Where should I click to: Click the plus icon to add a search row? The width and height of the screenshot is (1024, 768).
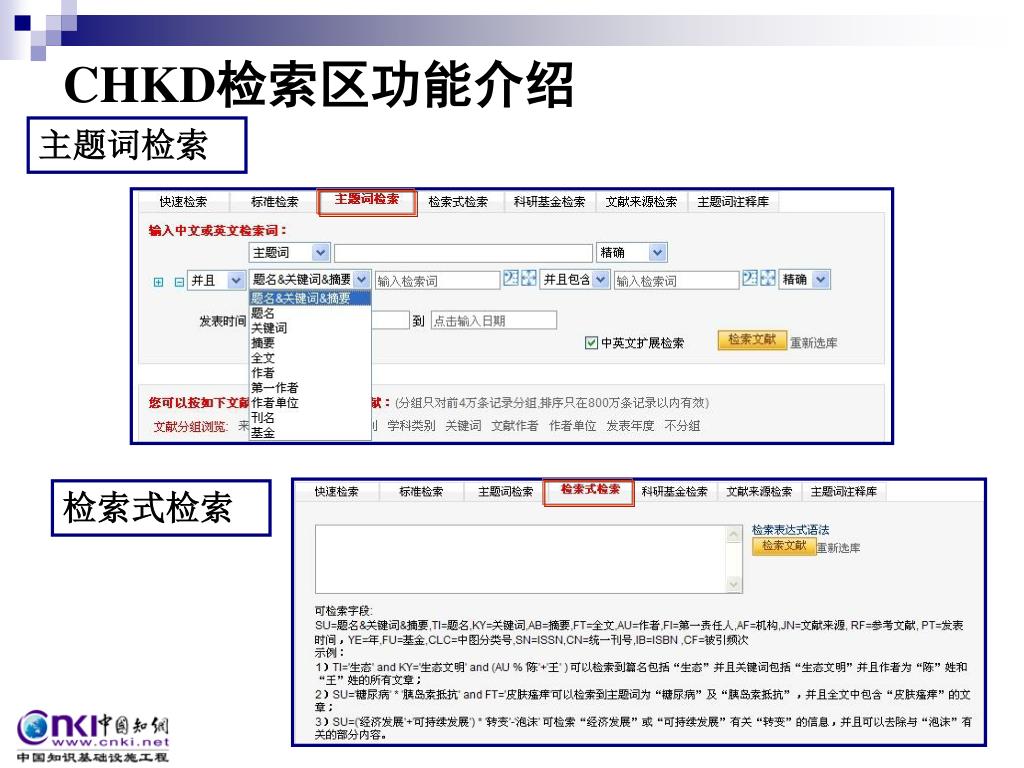(x=158, y=282)
